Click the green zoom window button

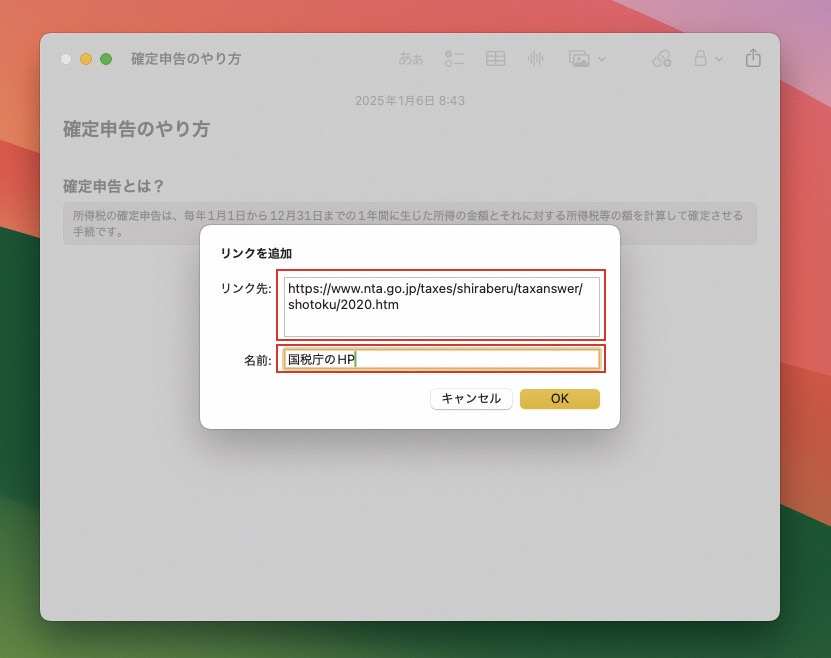coord(106,59)
